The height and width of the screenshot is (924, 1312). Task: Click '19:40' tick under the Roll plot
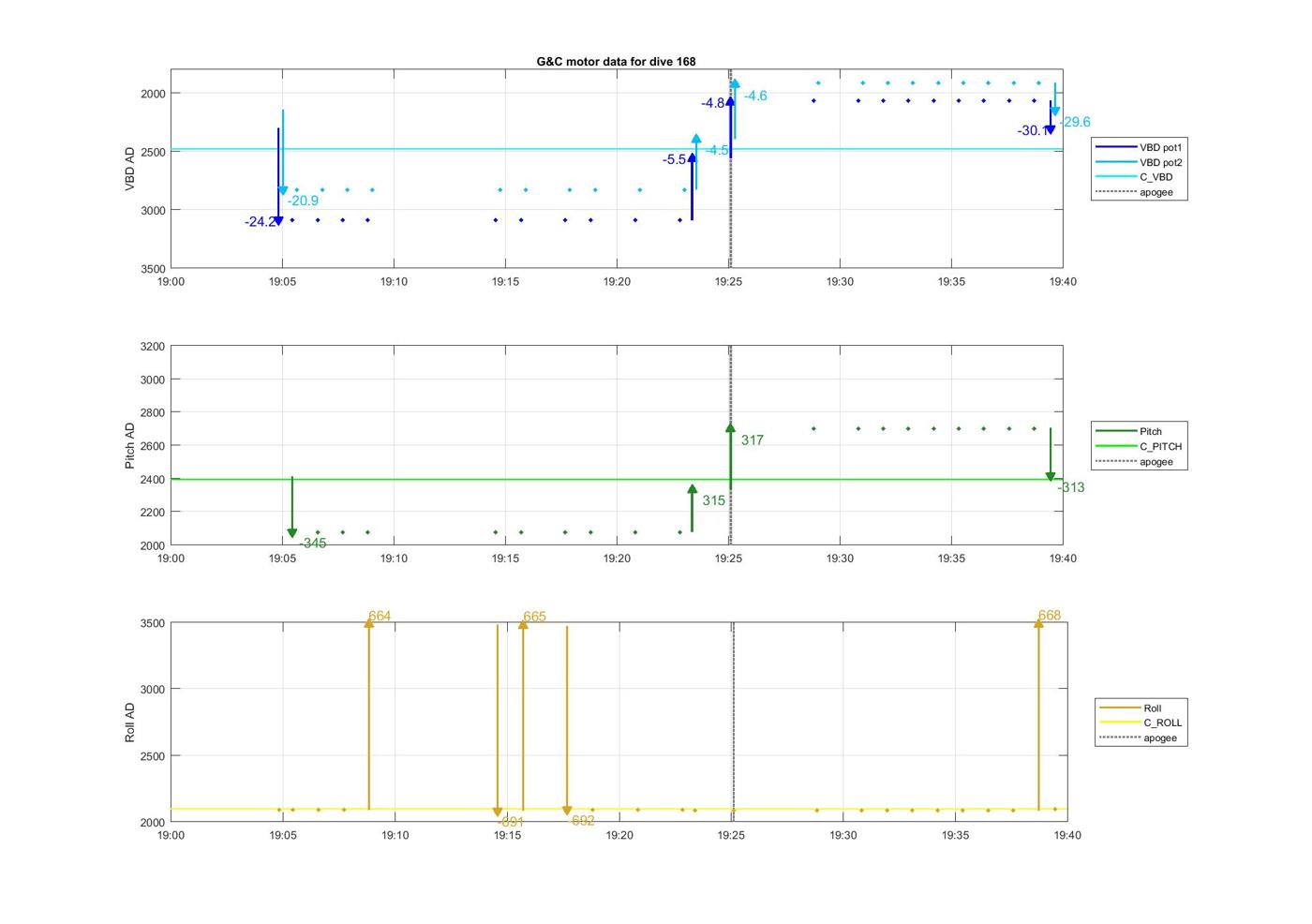(x=1067, y=835)
